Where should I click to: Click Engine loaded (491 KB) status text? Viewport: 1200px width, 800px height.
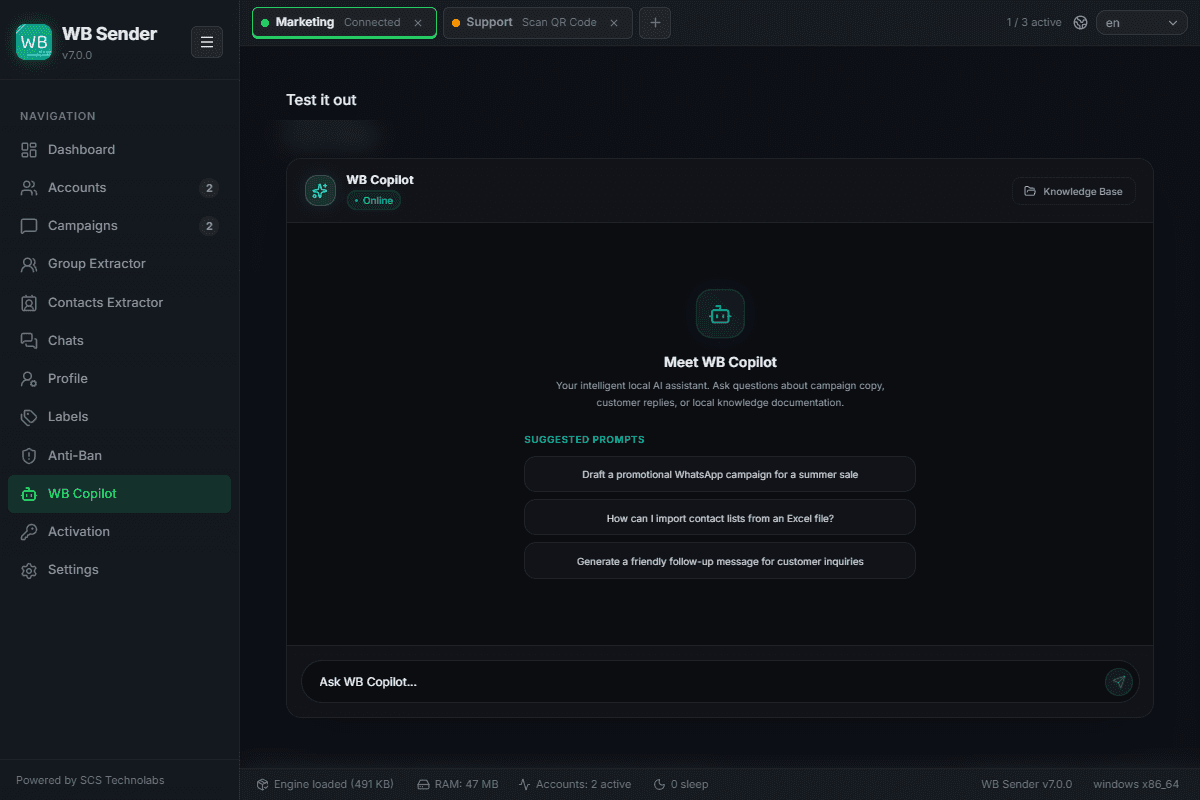334,784
